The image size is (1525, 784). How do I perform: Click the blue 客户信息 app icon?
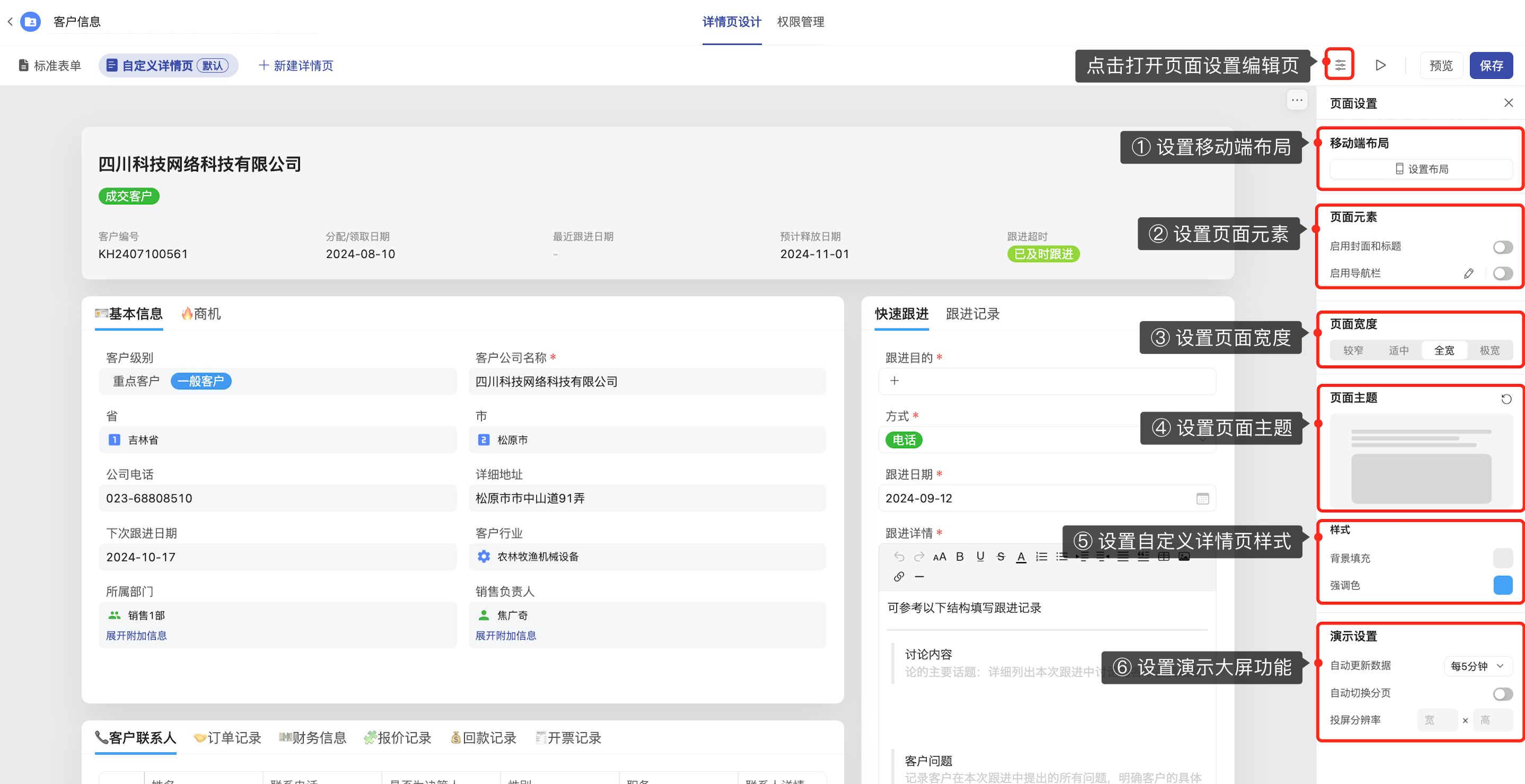(31, 22)
